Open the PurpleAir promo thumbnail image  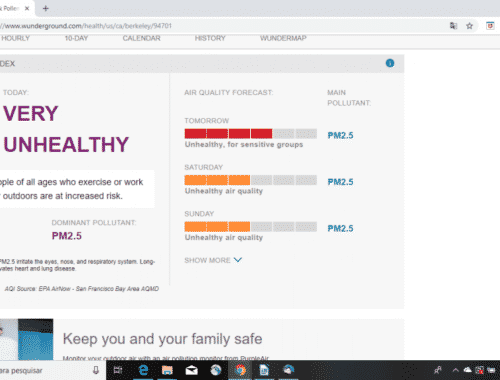point(26,339)
